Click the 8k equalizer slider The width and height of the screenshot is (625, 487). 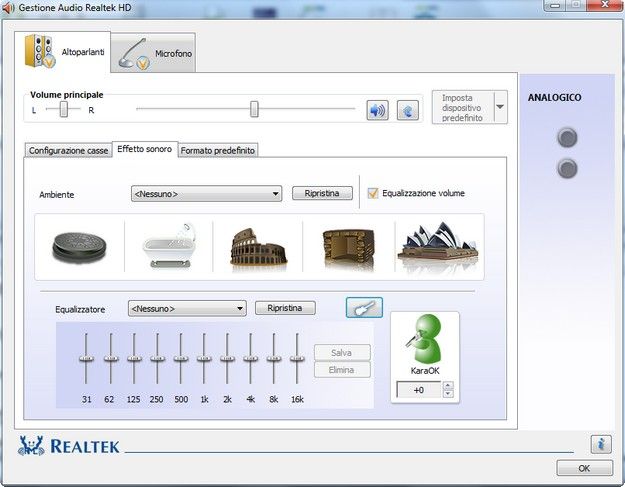tap(274, 359)
